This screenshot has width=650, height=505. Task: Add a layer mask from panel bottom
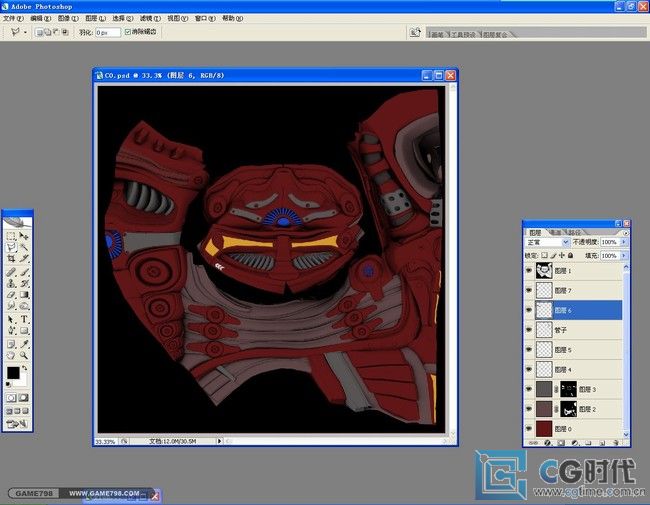pos(561,443)
